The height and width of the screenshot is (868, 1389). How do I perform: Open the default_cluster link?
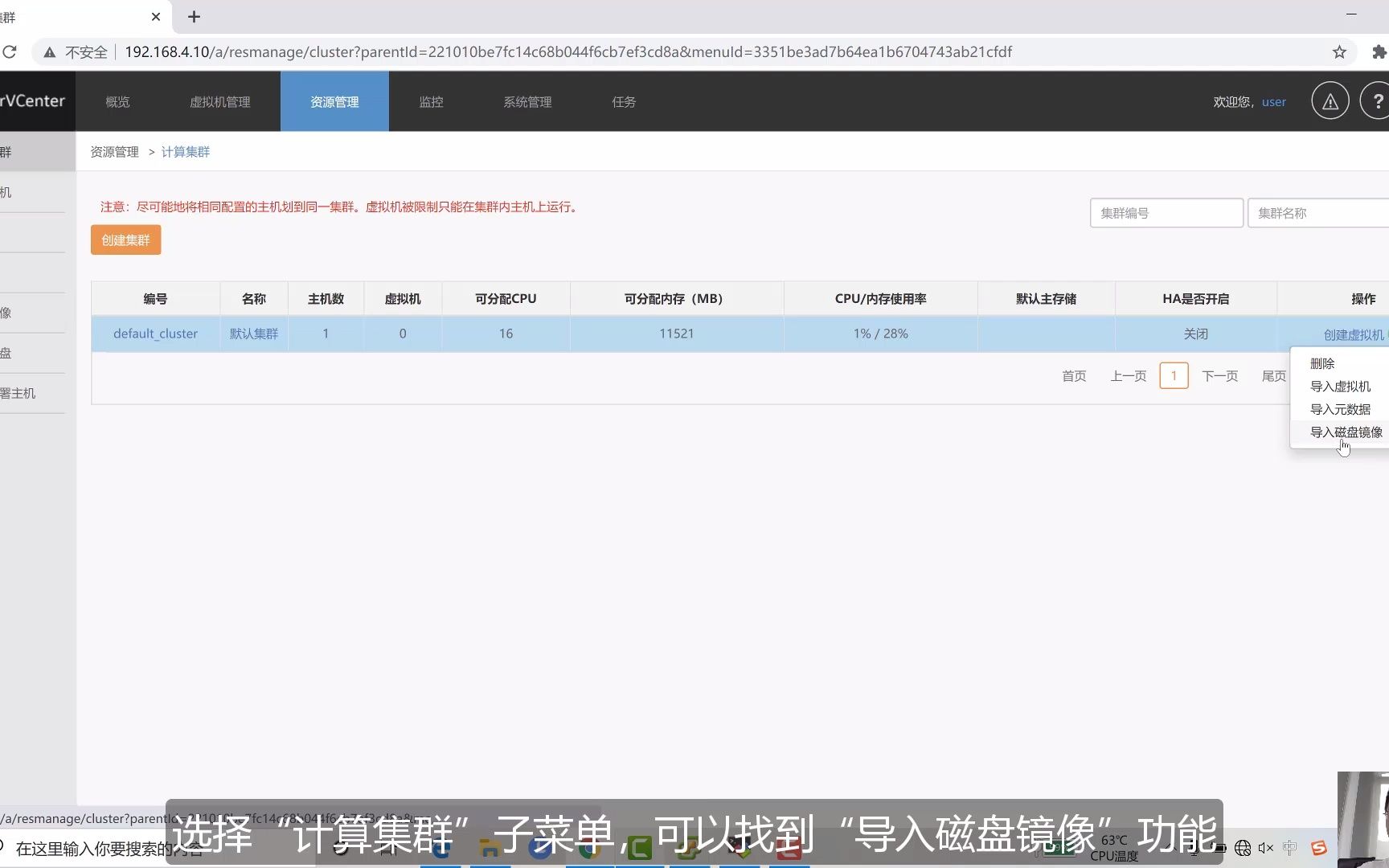(x=155, y=334)
